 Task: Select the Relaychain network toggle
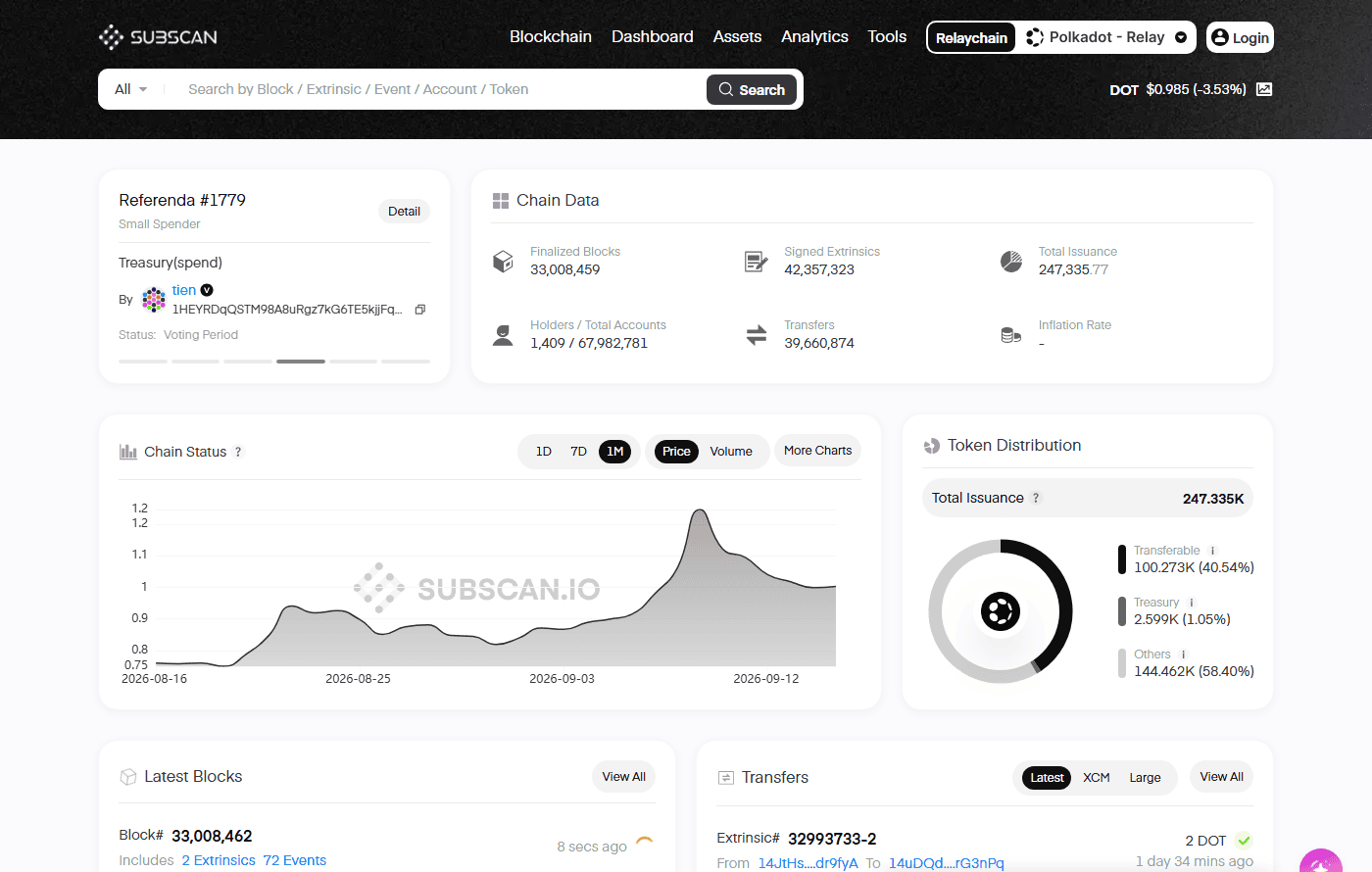tap(971, 37)
